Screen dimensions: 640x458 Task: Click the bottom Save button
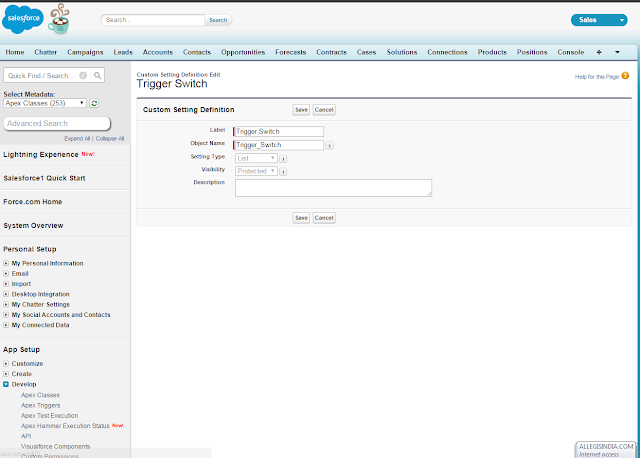[301, 218]
